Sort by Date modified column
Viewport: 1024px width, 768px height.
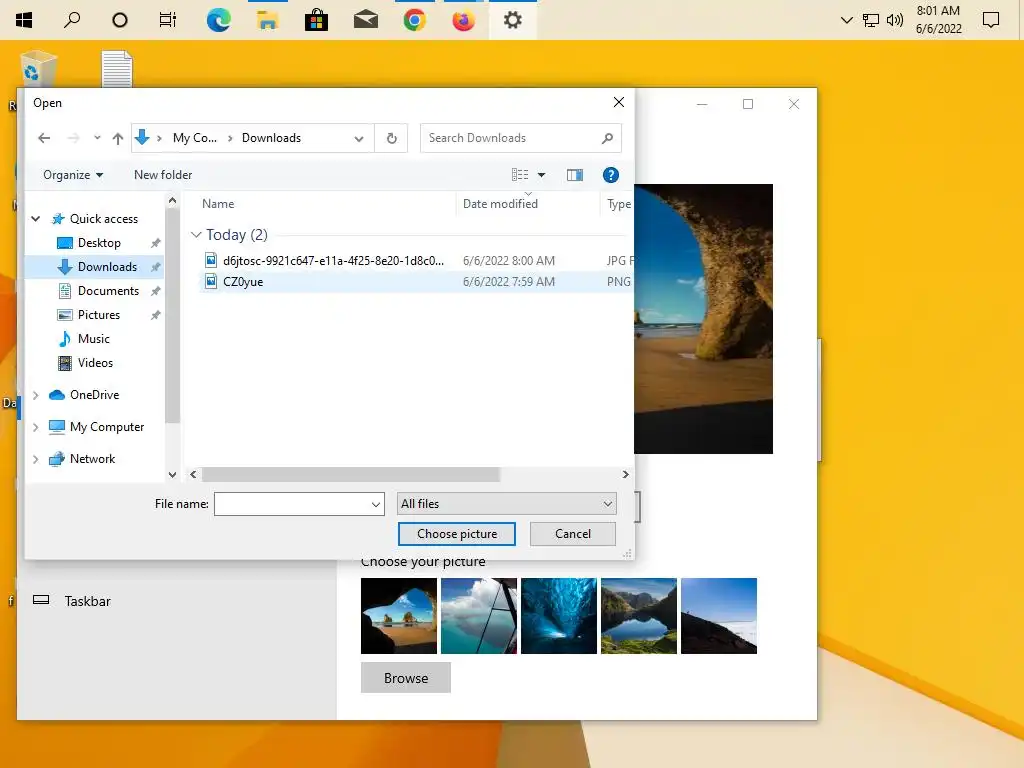(500, 204)
